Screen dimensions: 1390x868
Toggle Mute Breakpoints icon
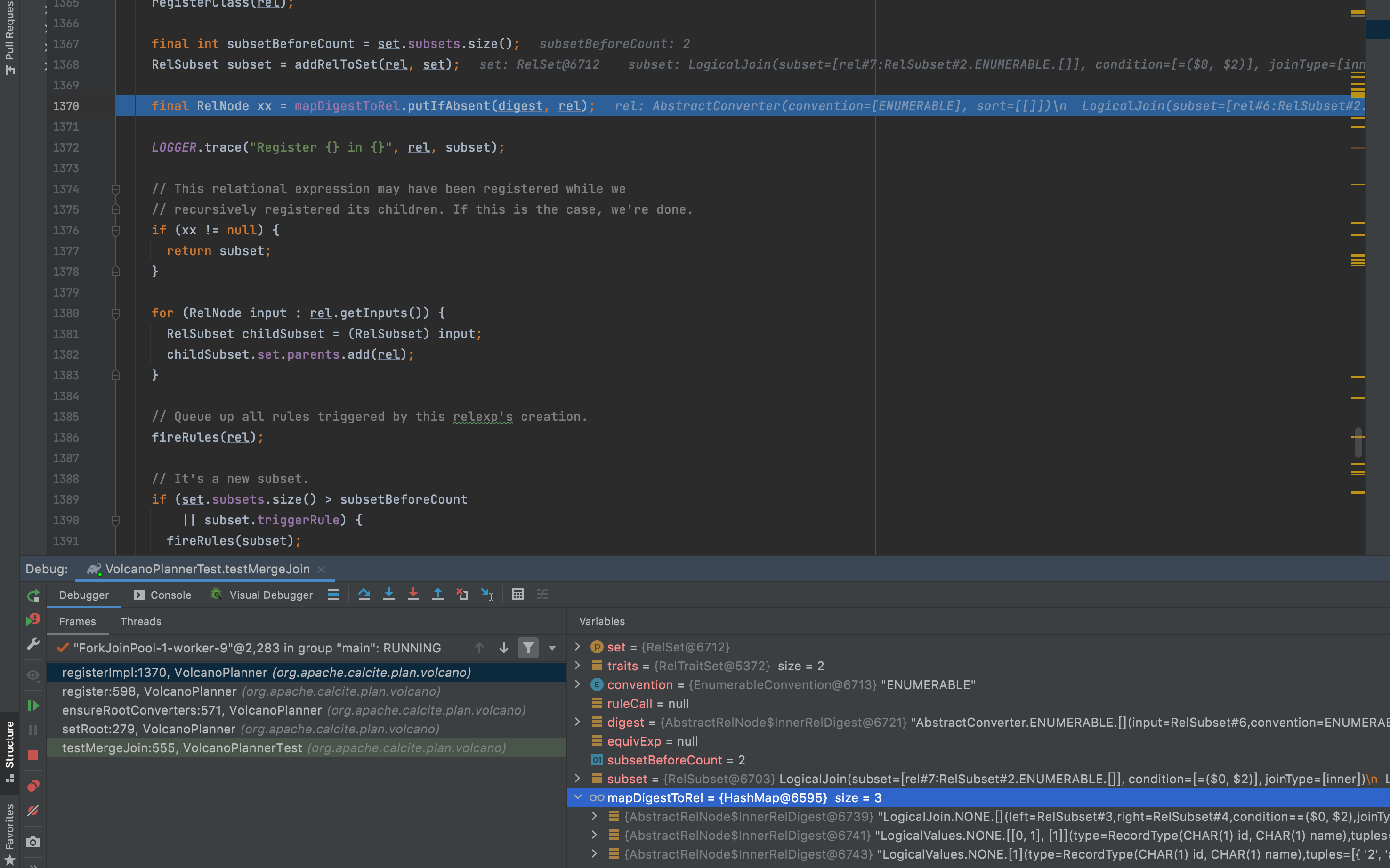point(33,811)
